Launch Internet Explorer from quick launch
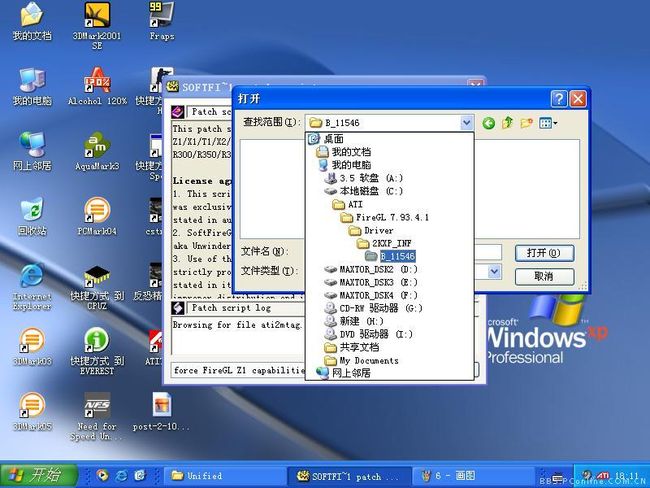 [121, 476]
